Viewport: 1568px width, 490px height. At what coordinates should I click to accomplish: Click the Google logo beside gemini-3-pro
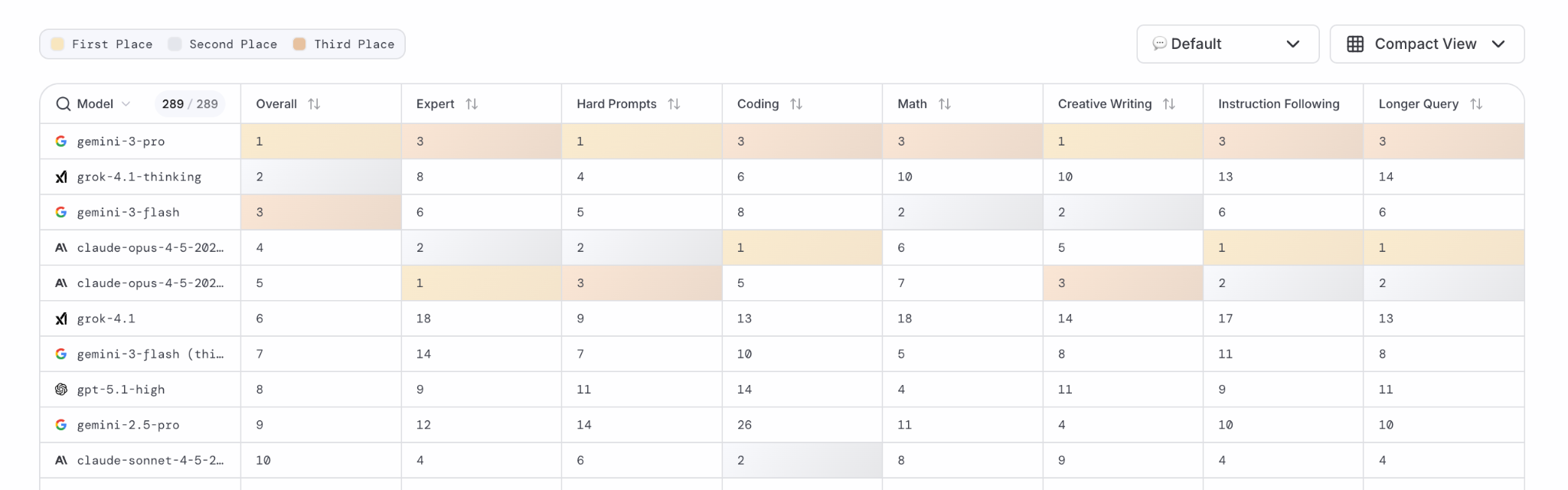pyautogui.click(x=61, y=142)
